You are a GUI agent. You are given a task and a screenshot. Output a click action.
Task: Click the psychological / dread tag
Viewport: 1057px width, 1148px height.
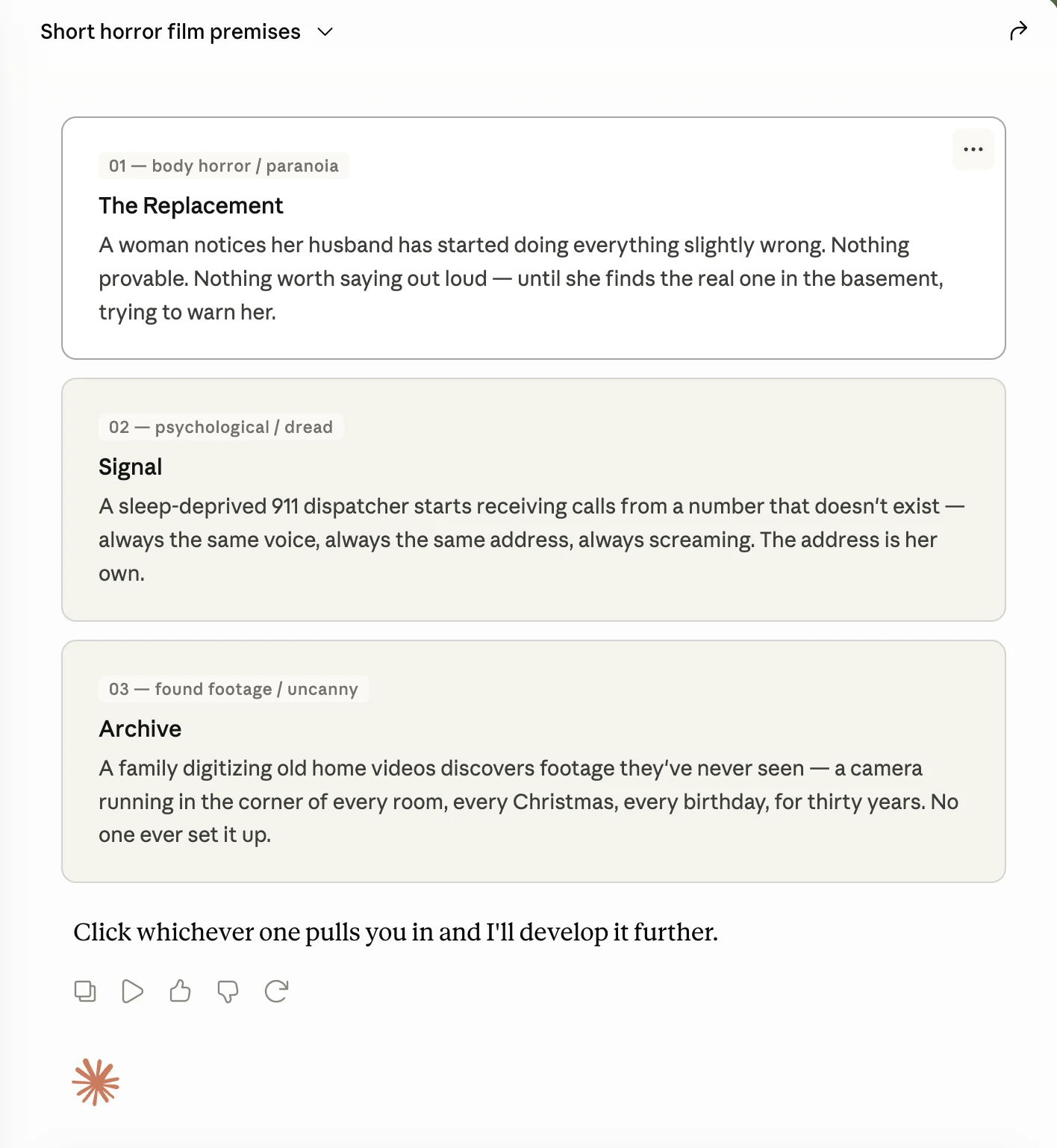pos(221,427)
